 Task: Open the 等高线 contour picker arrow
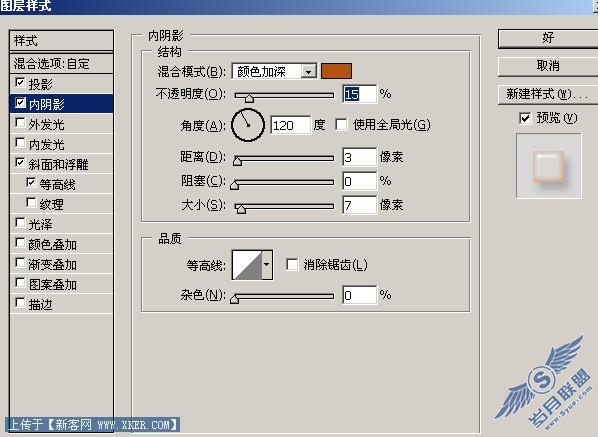[267, 265]
